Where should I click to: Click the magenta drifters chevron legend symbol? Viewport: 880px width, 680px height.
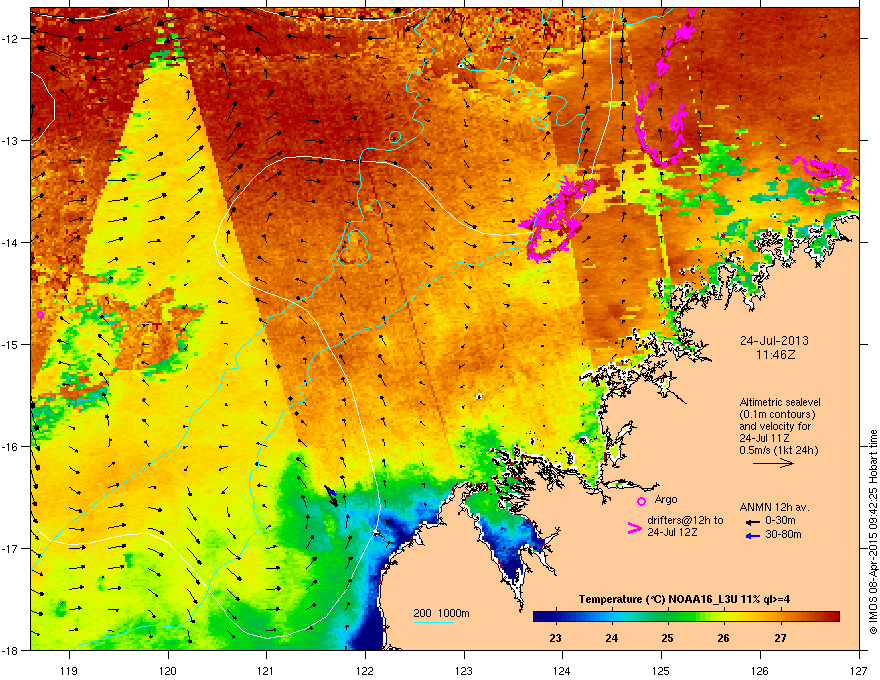[x=635, y=528]
